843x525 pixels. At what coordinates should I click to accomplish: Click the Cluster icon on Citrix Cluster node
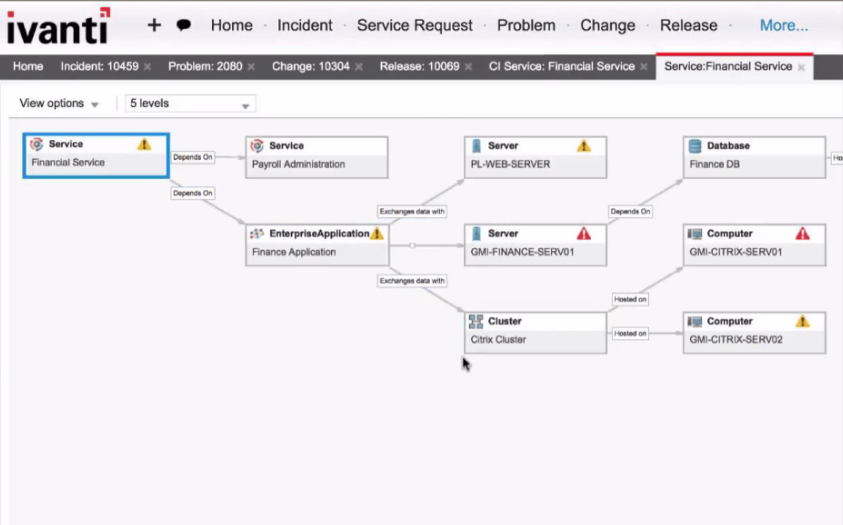(x=477, y=322)
